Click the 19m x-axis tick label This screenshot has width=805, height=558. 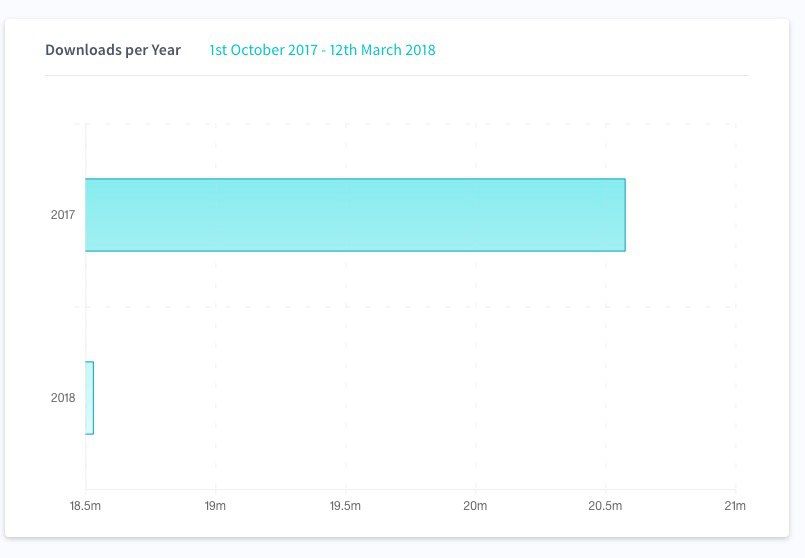click(x=215, y=506)
